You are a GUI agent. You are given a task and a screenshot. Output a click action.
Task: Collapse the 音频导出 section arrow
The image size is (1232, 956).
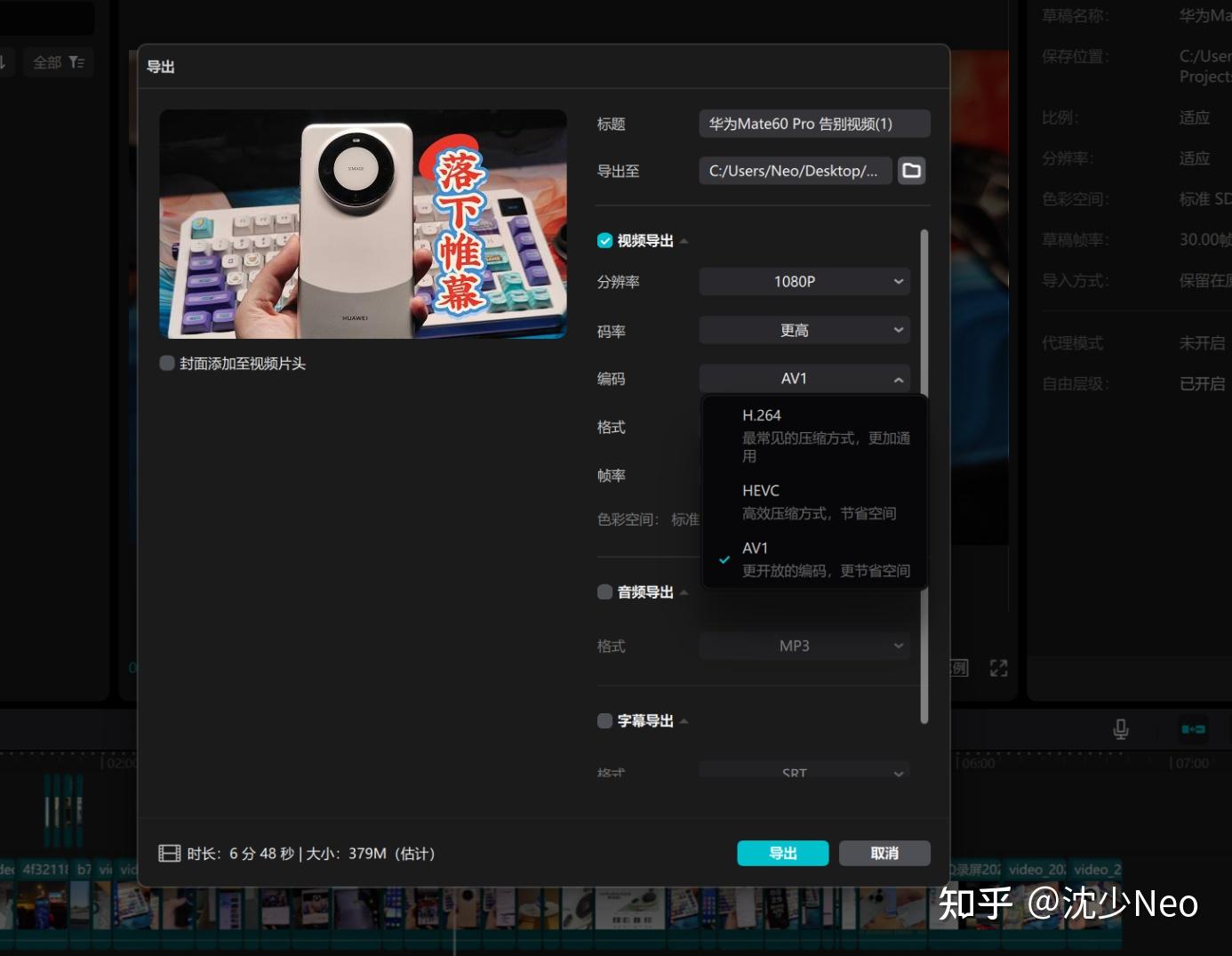[x=684, y=592]
